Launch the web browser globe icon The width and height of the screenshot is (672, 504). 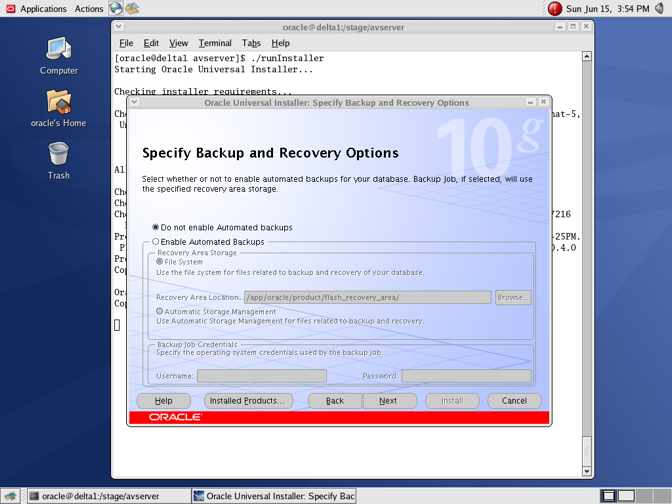(116, 8)
